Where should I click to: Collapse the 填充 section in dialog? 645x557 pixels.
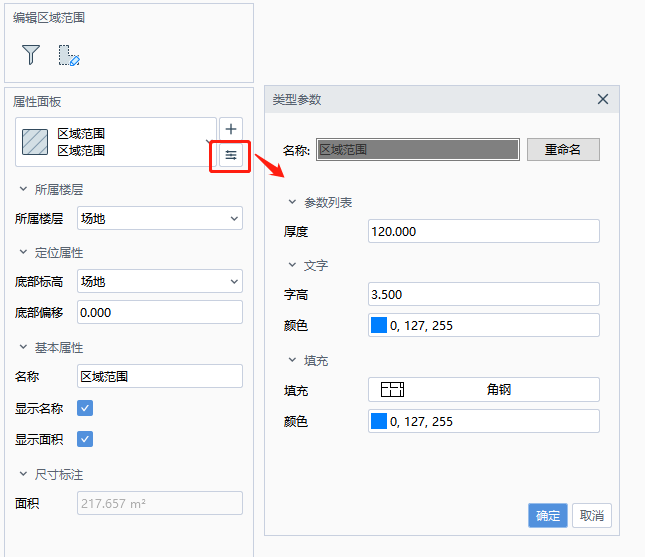(292, 360)
